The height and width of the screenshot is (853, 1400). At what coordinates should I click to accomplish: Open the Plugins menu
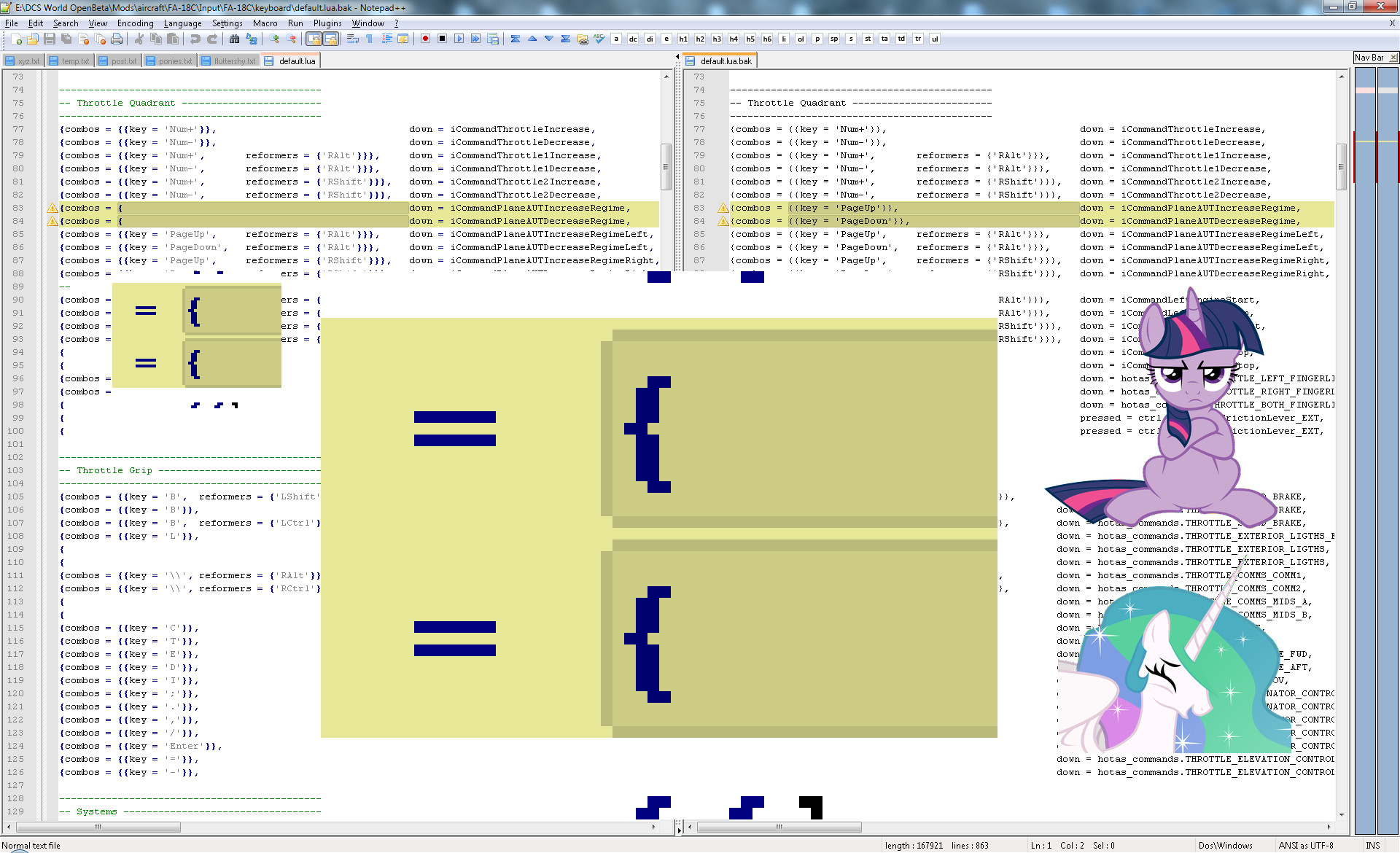[327, 23]
